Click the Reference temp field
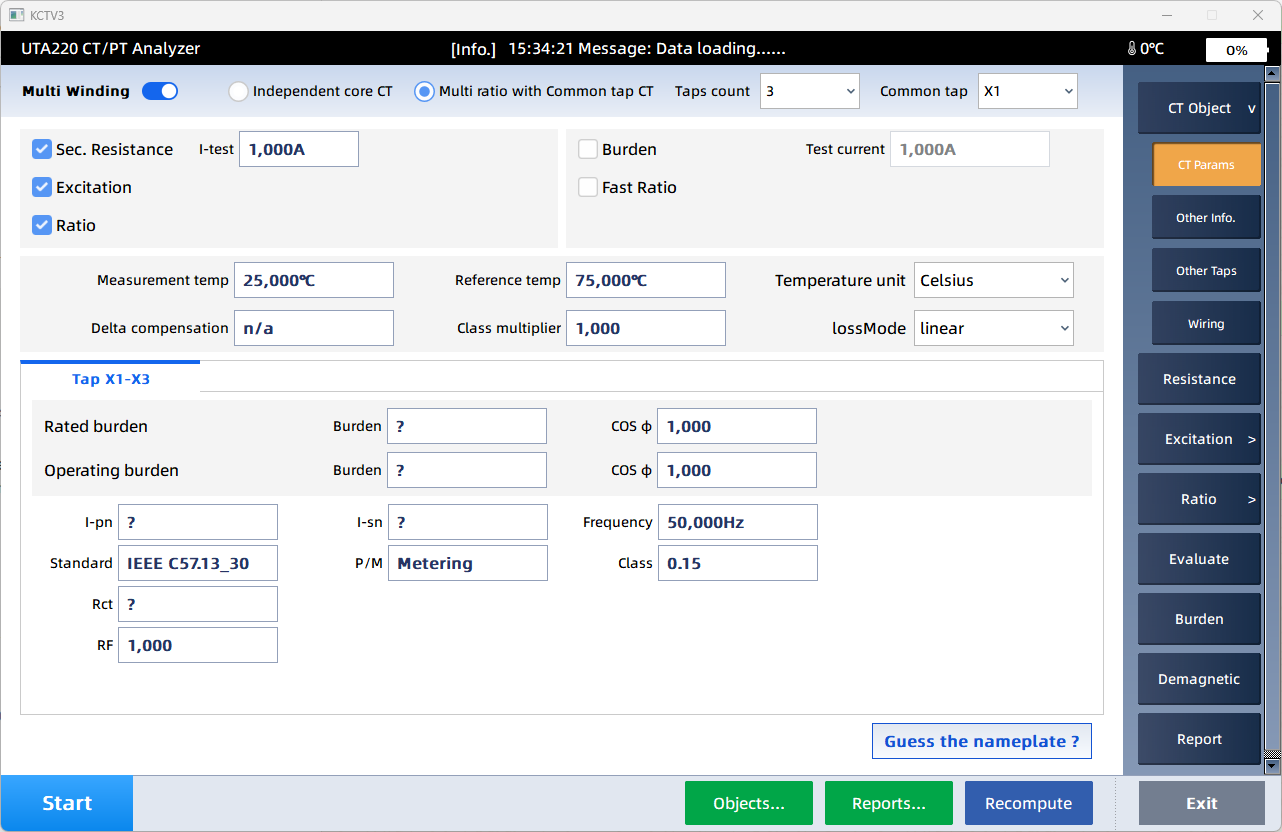The image size is (1282, 832). coord(646,280)
